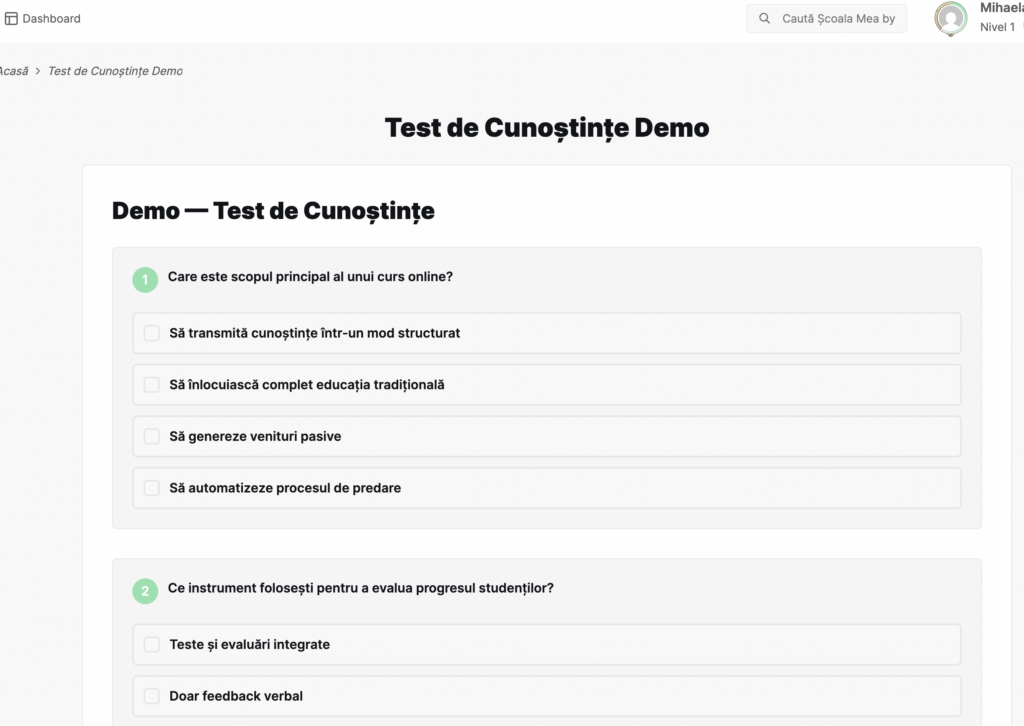Click 'Test de Cunoștințe Demo' breadcrumb
The image size is (1024, 726).
(x=116, y=71)
